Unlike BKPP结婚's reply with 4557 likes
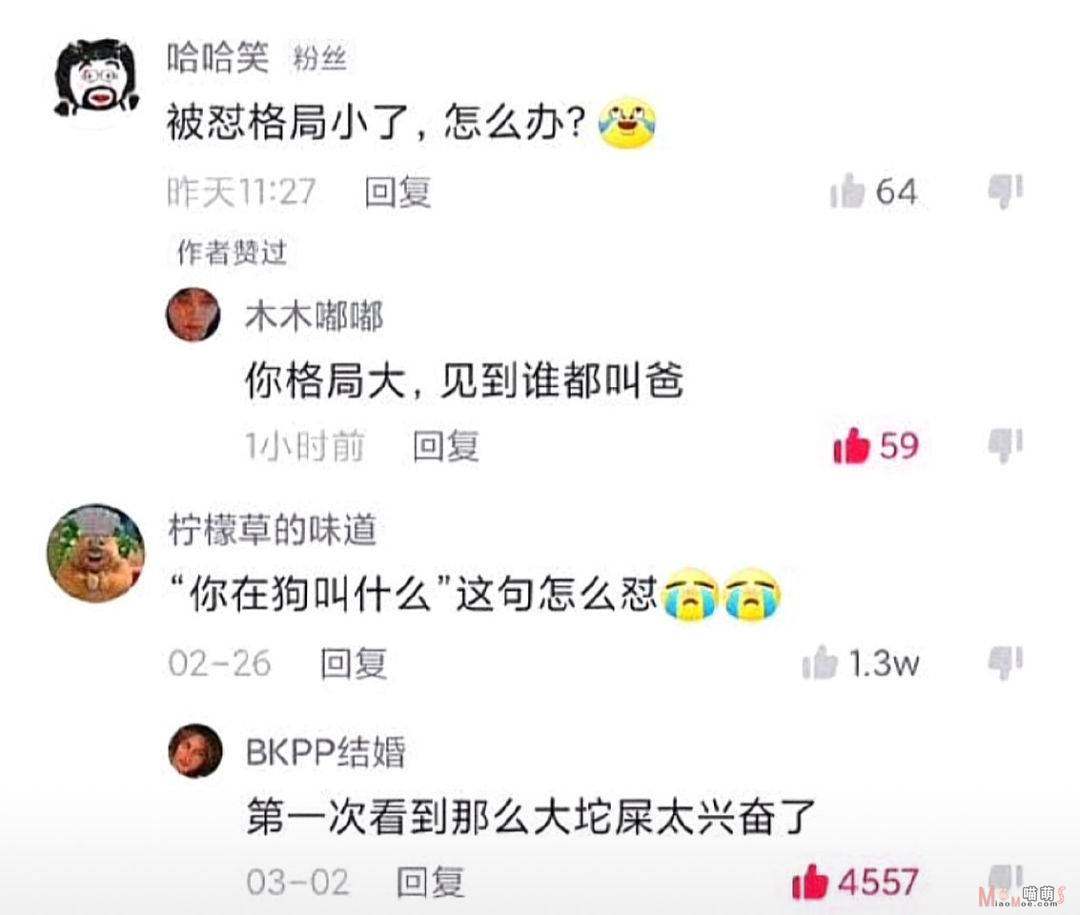This screenshot has width=1080, height=915. 810,882
